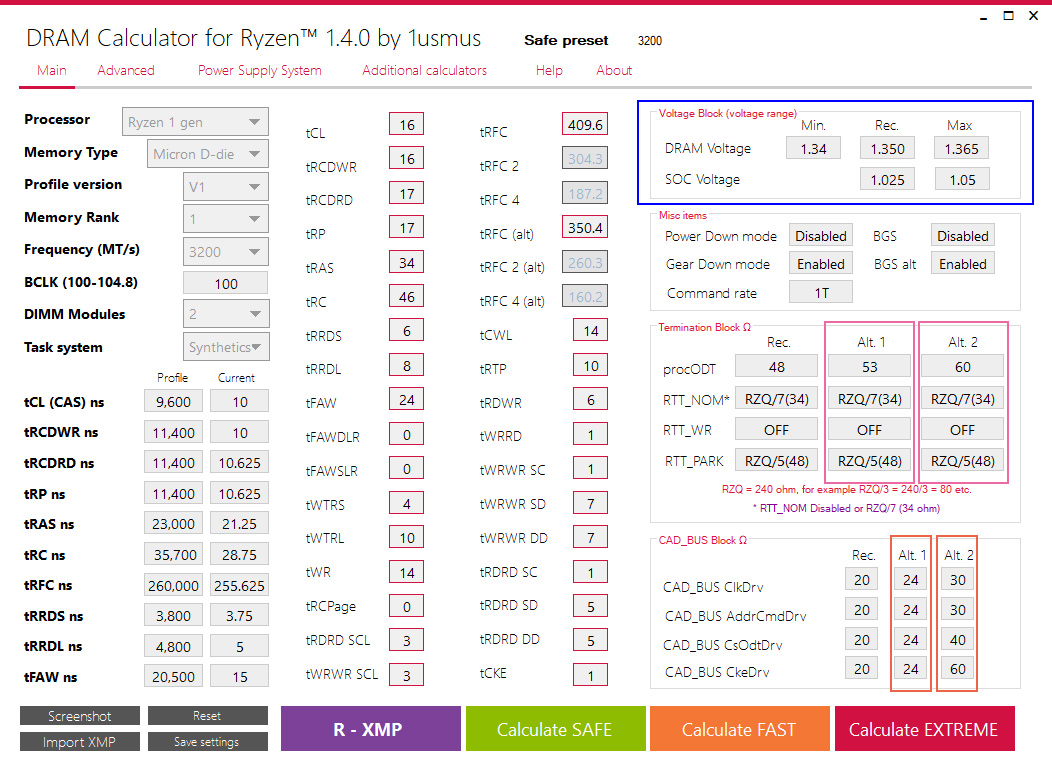Expand the Frequency (MT/s) dropdown
1052x771 pixels.
tap(225, 252)
